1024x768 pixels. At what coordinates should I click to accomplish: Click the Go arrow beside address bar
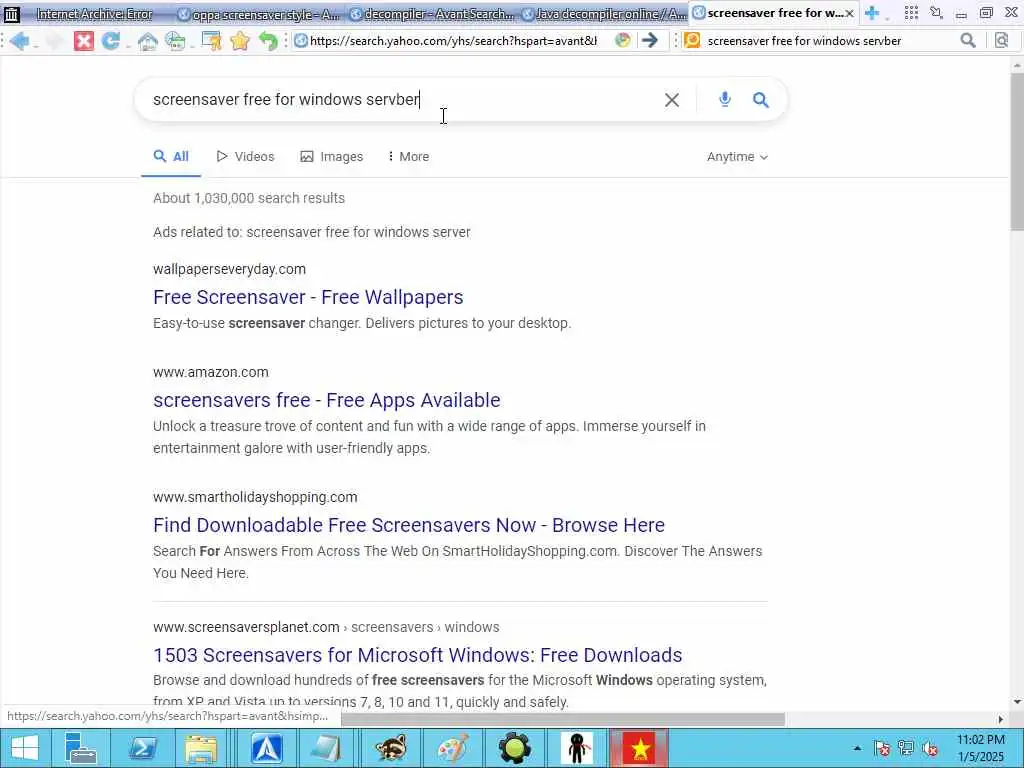click(x=649, y=40)
